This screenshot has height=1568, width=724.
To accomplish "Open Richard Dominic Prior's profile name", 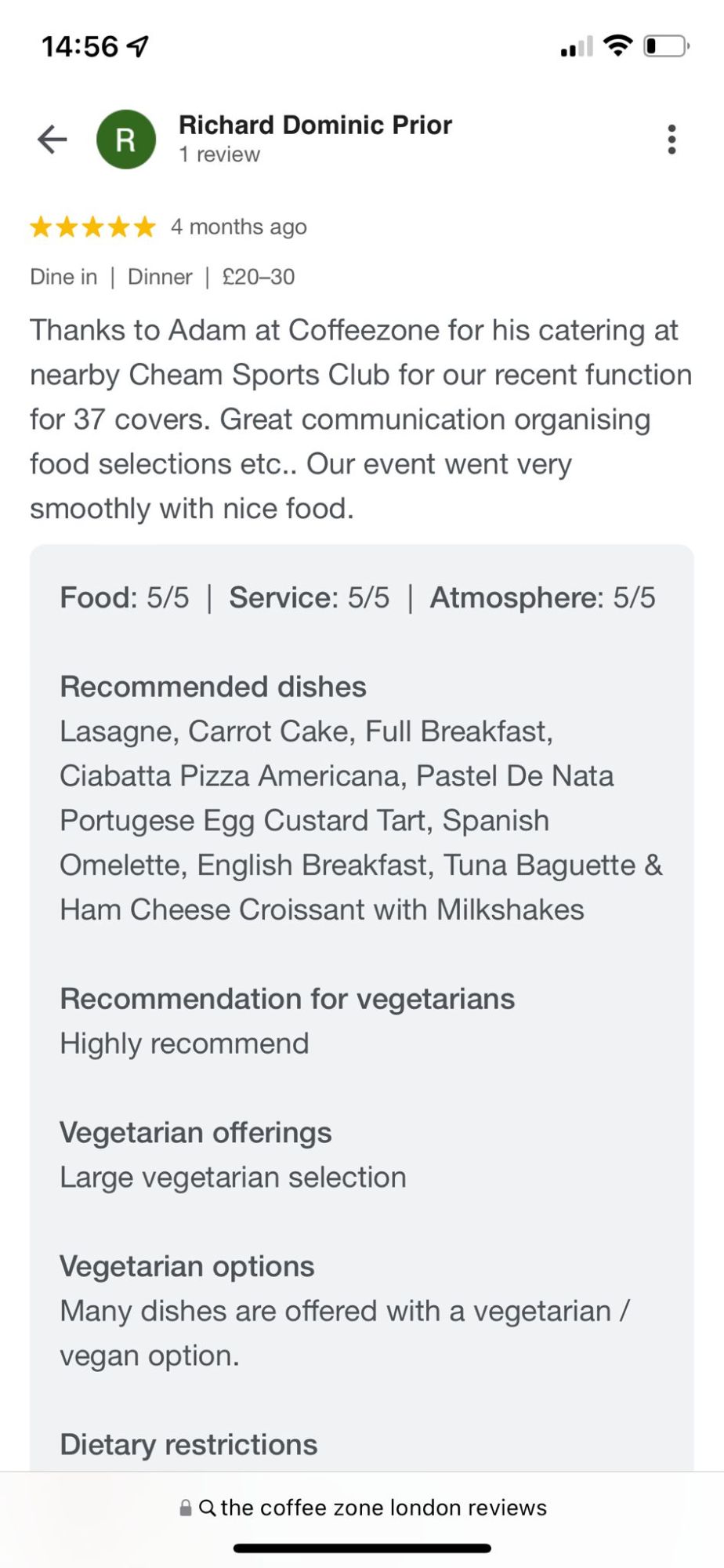I will [315, 125].
